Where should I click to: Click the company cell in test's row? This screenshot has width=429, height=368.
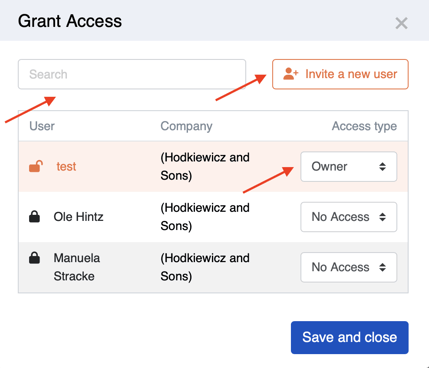[205, 166]
